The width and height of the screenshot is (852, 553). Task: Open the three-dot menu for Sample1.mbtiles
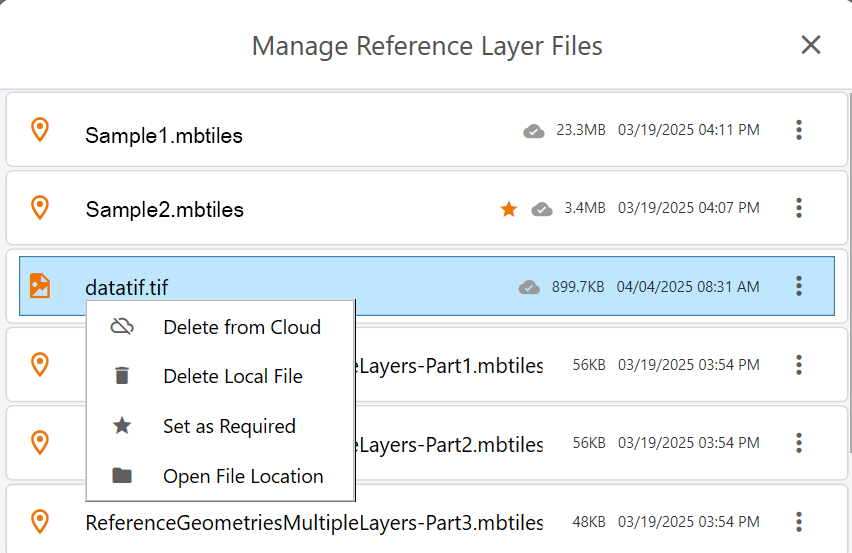click(x=798, y=130)
